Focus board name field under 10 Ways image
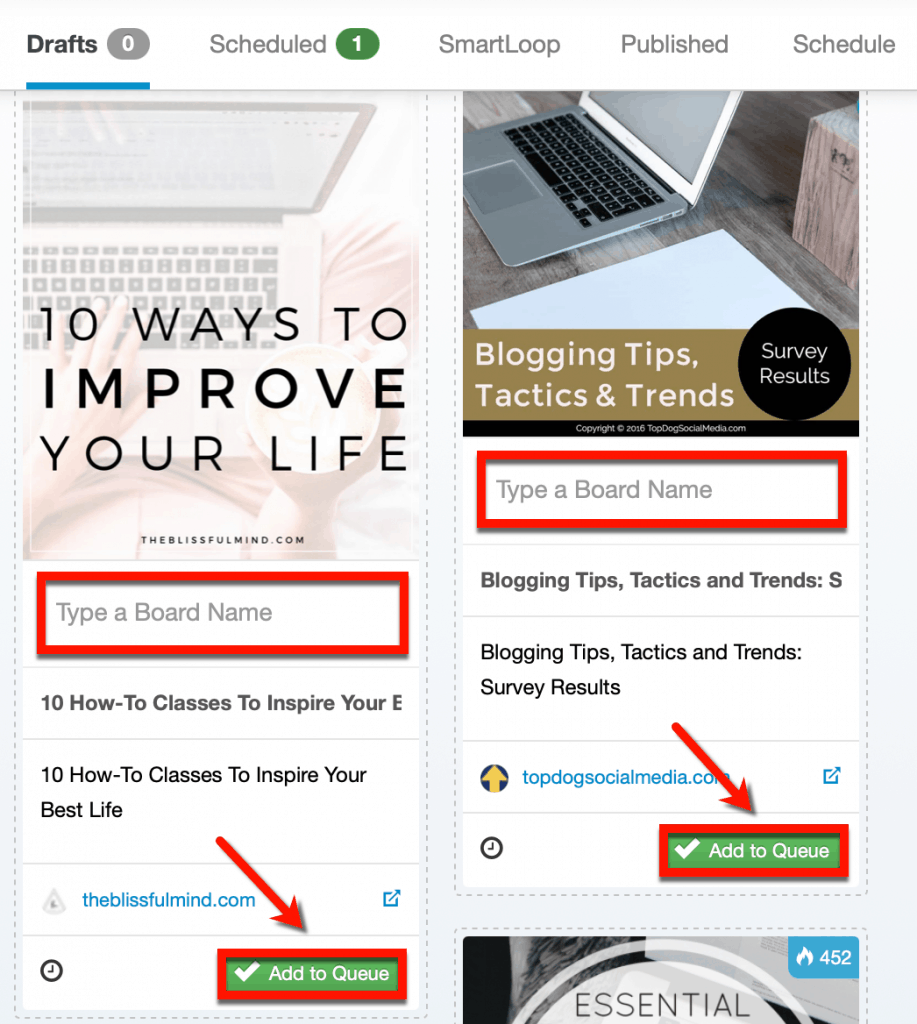917x1024 pixels. point(222,613)
